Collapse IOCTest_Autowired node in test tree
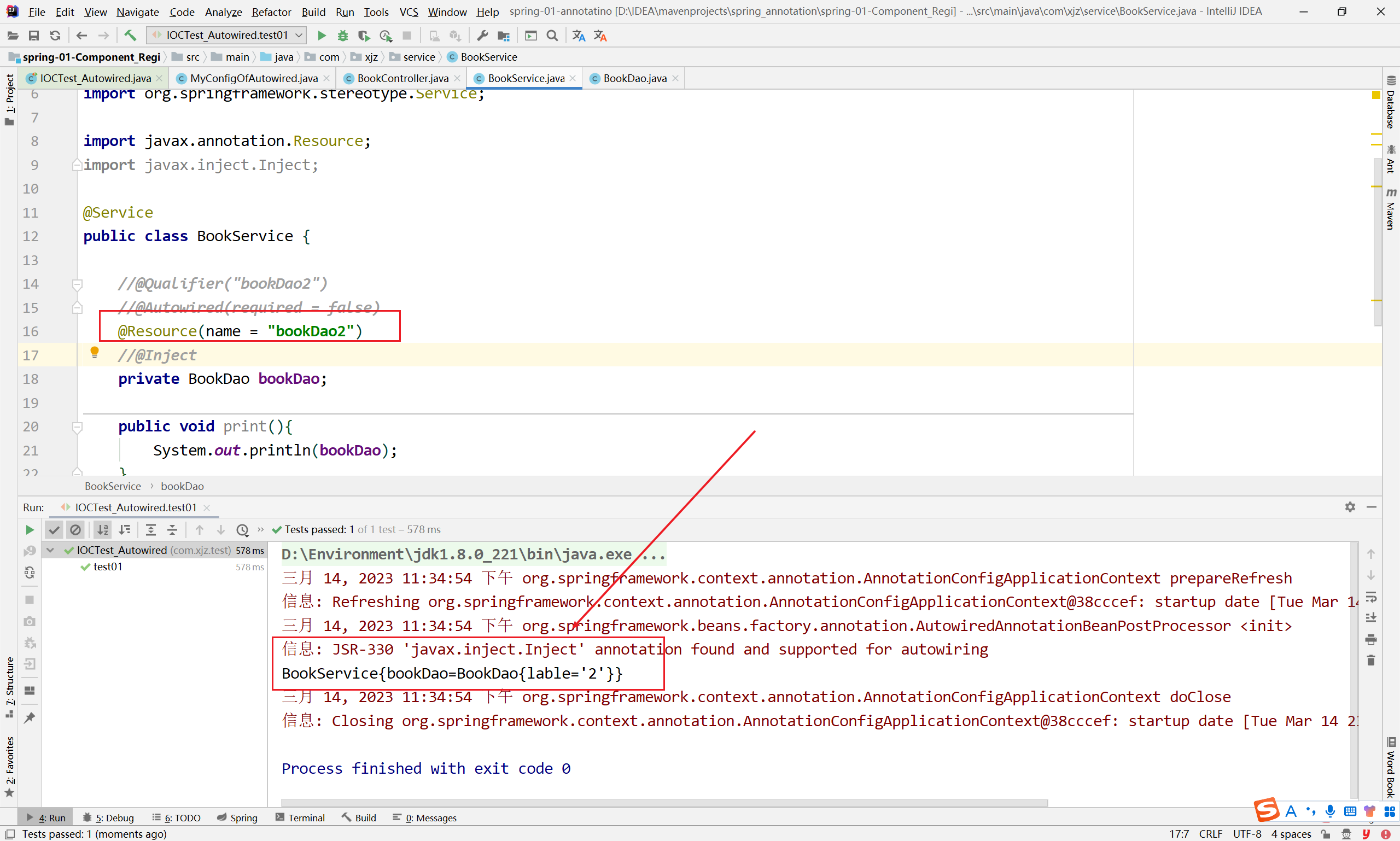 click(x=50, y=550)
